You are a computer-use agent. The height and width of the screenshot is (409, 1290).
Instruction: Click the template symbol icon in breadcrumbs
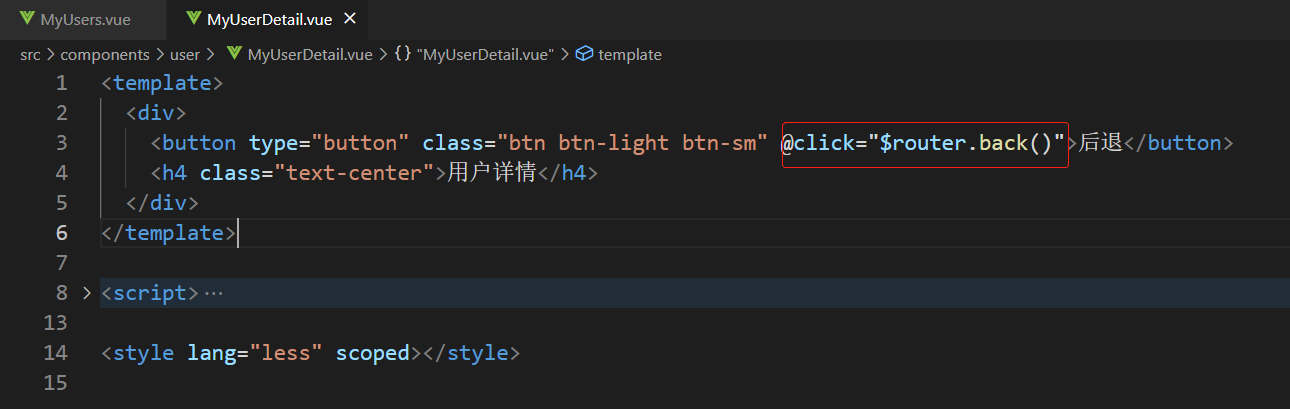[x=585, y=54]
